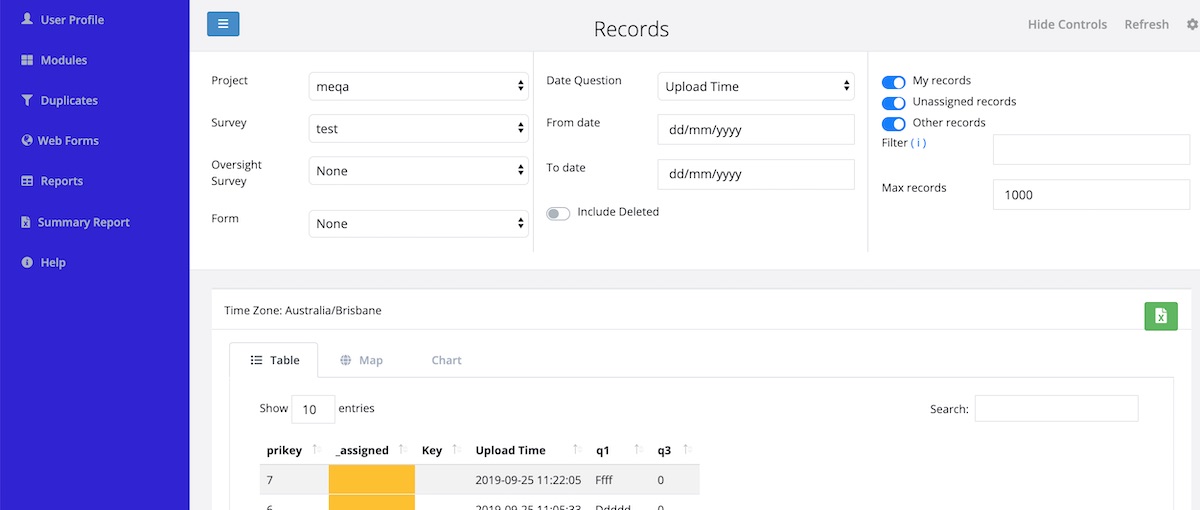
Task: Open settings gear icon in header
Action: 1190,25
